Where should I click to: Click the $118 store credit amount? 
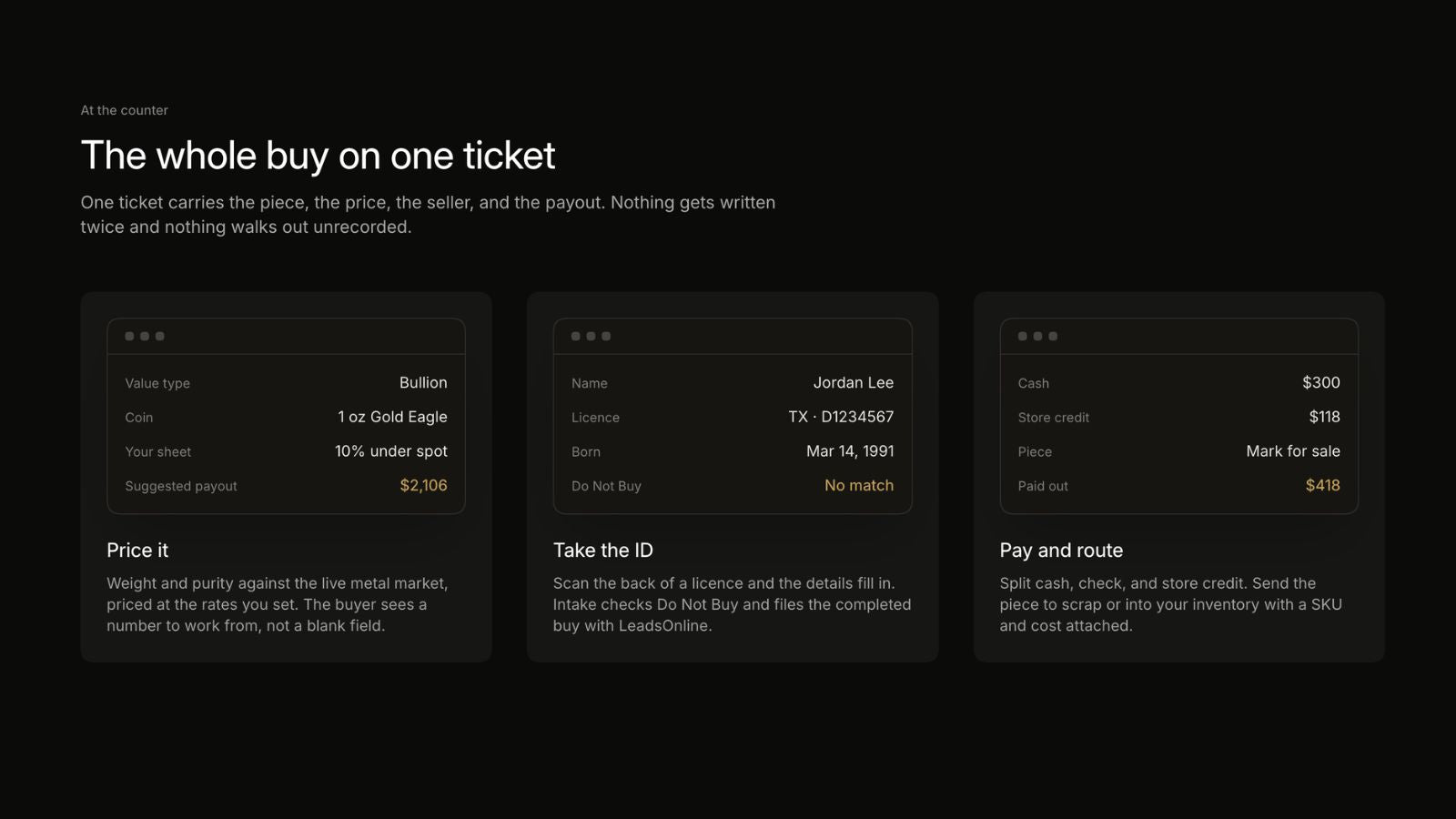[x=1324, y=417]
